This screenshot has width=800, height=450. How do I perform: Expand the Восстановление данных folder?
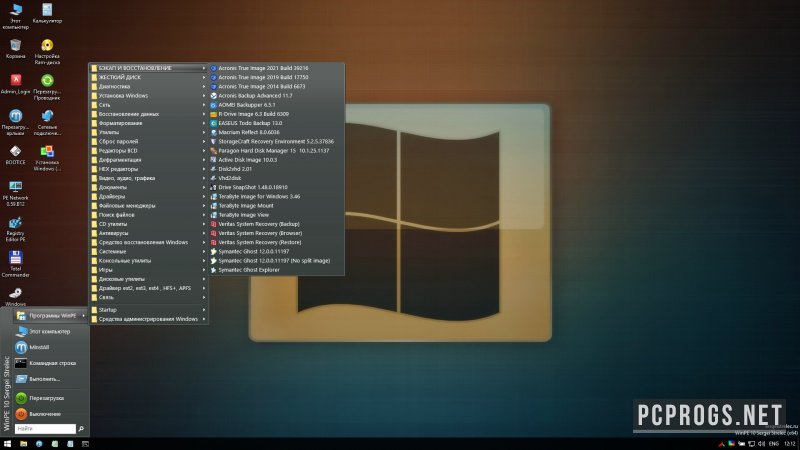pyautogui.click(x=148, y=114)
